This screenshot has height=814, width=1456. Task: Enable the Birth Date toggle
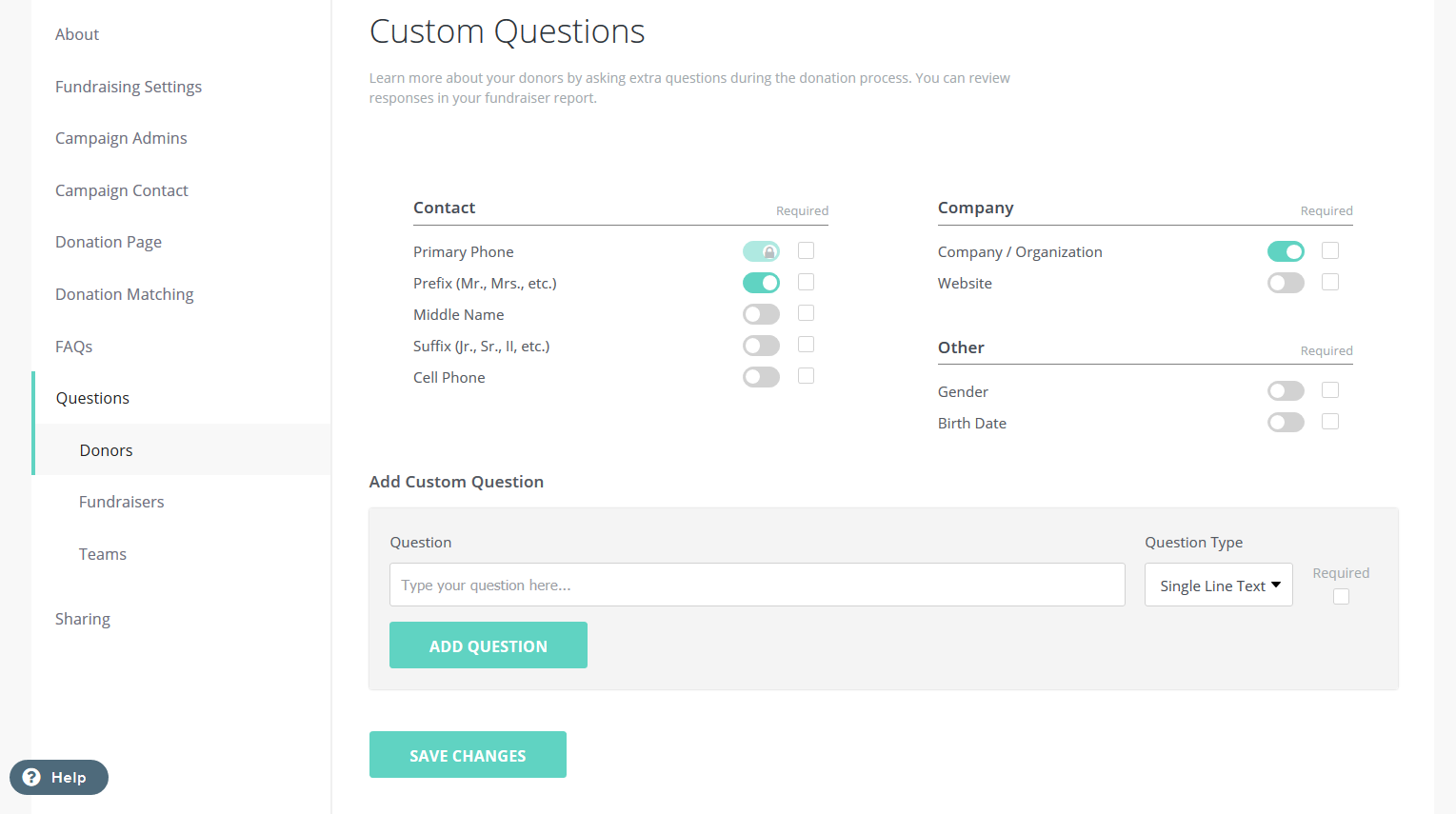tap(1286, 423)
